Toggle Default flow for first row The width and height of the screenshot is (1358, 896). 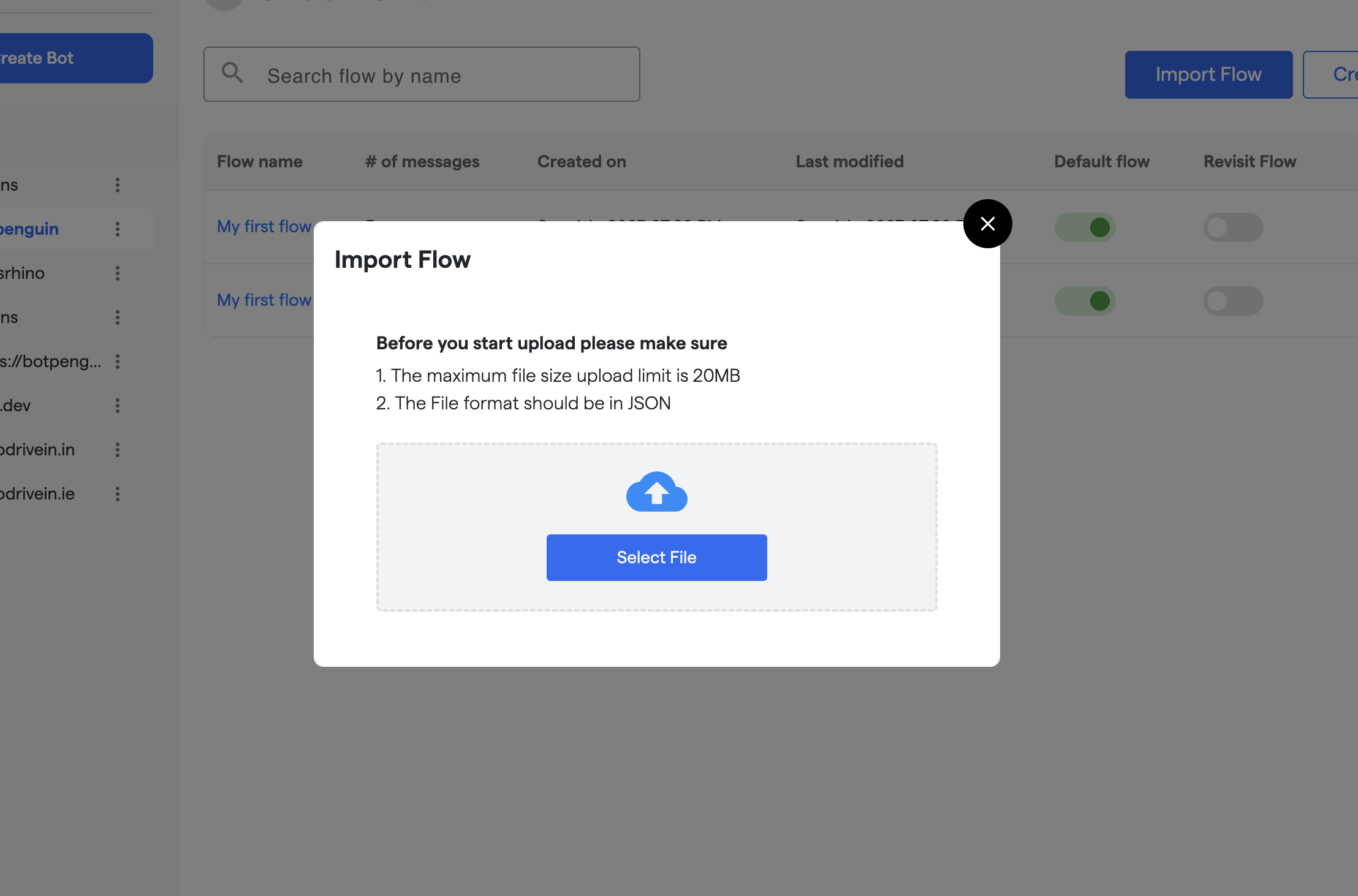(1085, 227)
